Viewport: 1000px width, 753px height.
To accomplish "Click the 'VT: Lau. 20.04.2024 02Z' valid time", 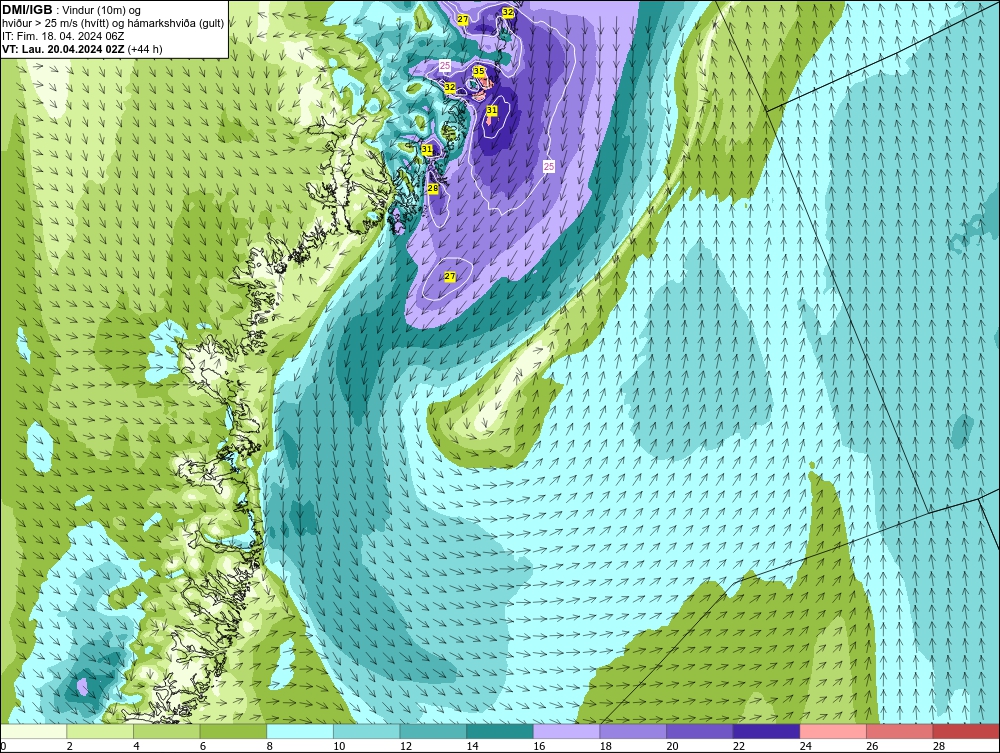I will click(64, 49).
